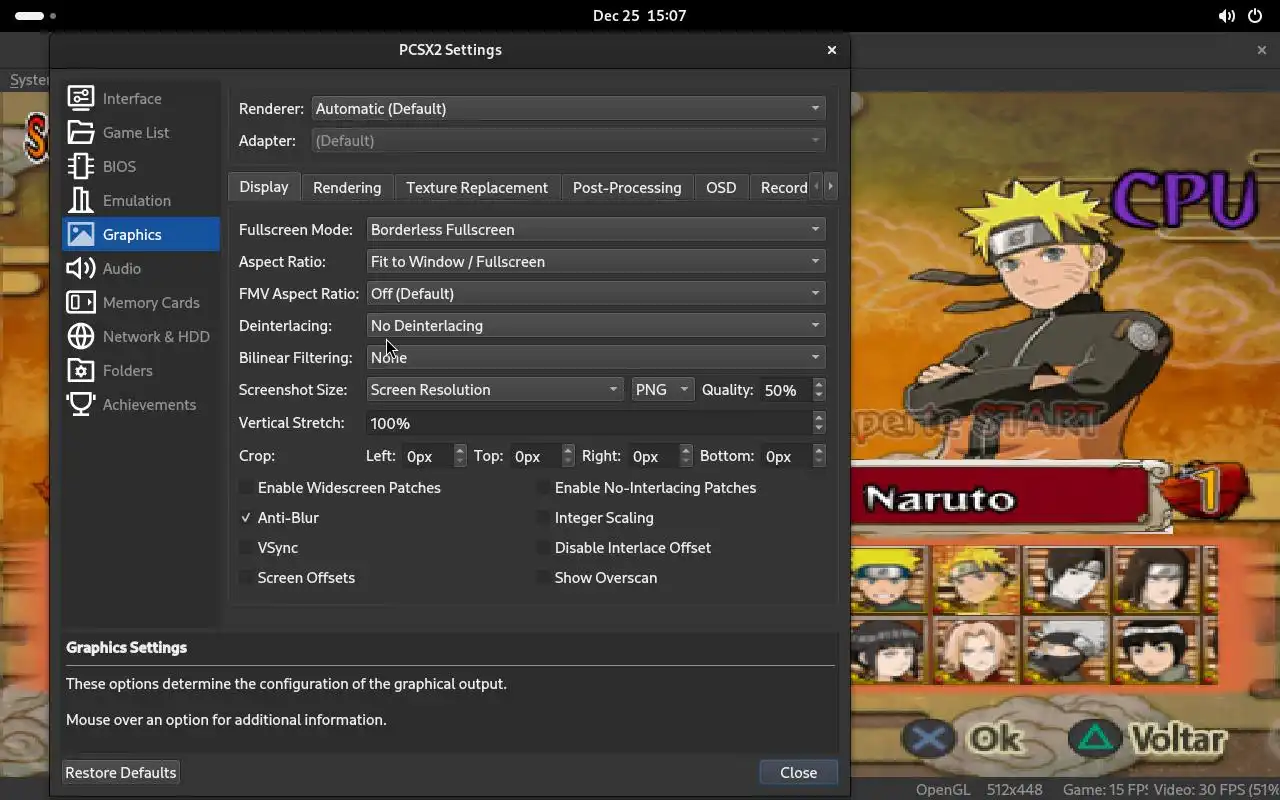Click the OpenGL status bar text
Viewport: 1280px width, 800px height.
pos(943,790)
